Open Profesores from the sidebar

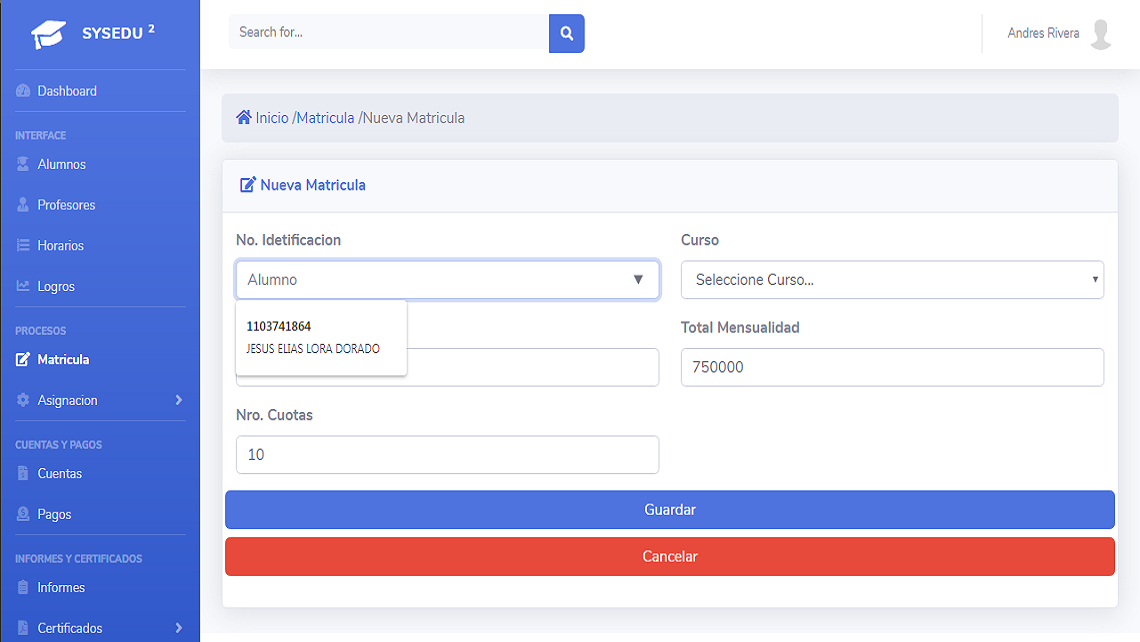(x=66, y=205)
